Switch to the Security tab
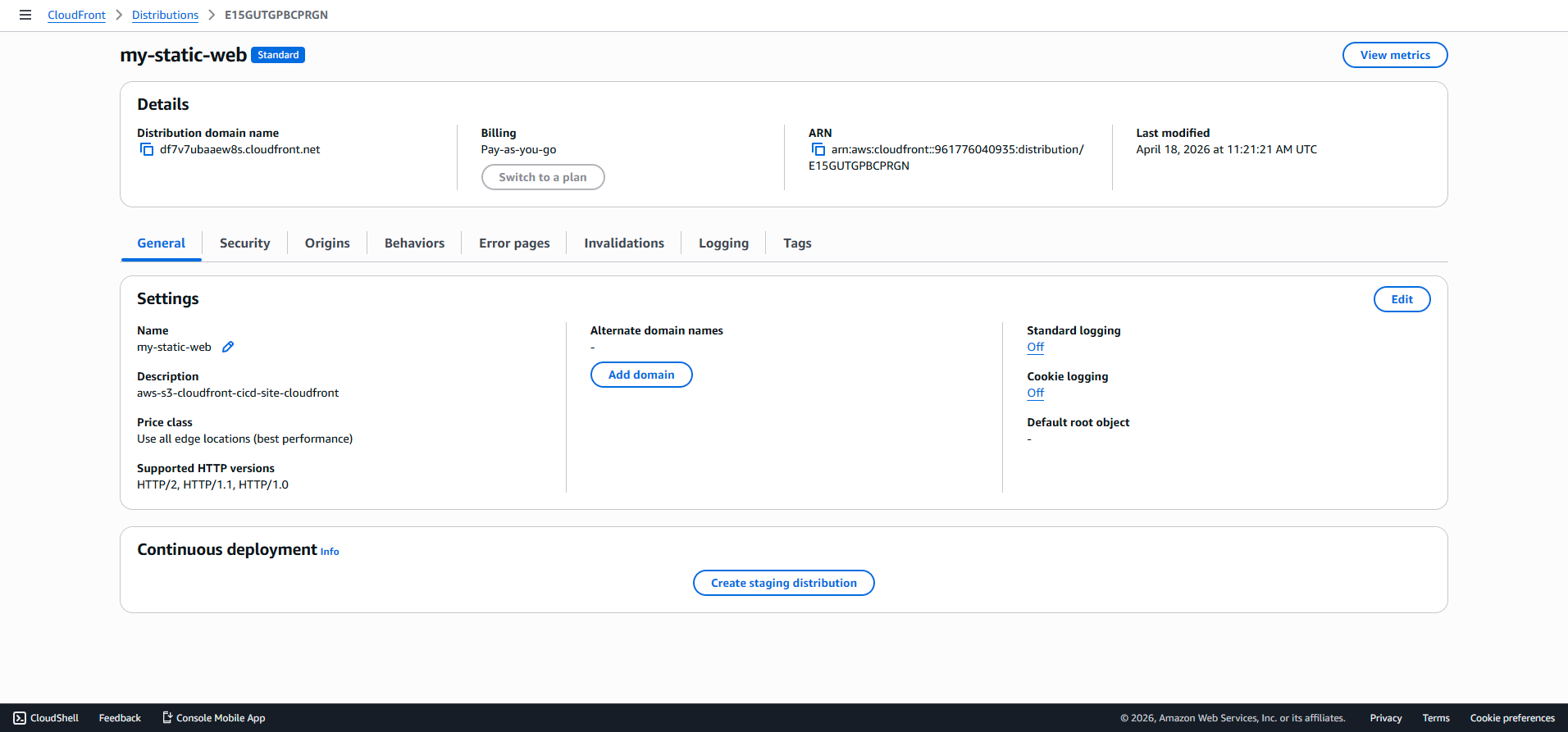Image resolution: width=1568 pixels, height=732 pixels. tap(244, 243)
